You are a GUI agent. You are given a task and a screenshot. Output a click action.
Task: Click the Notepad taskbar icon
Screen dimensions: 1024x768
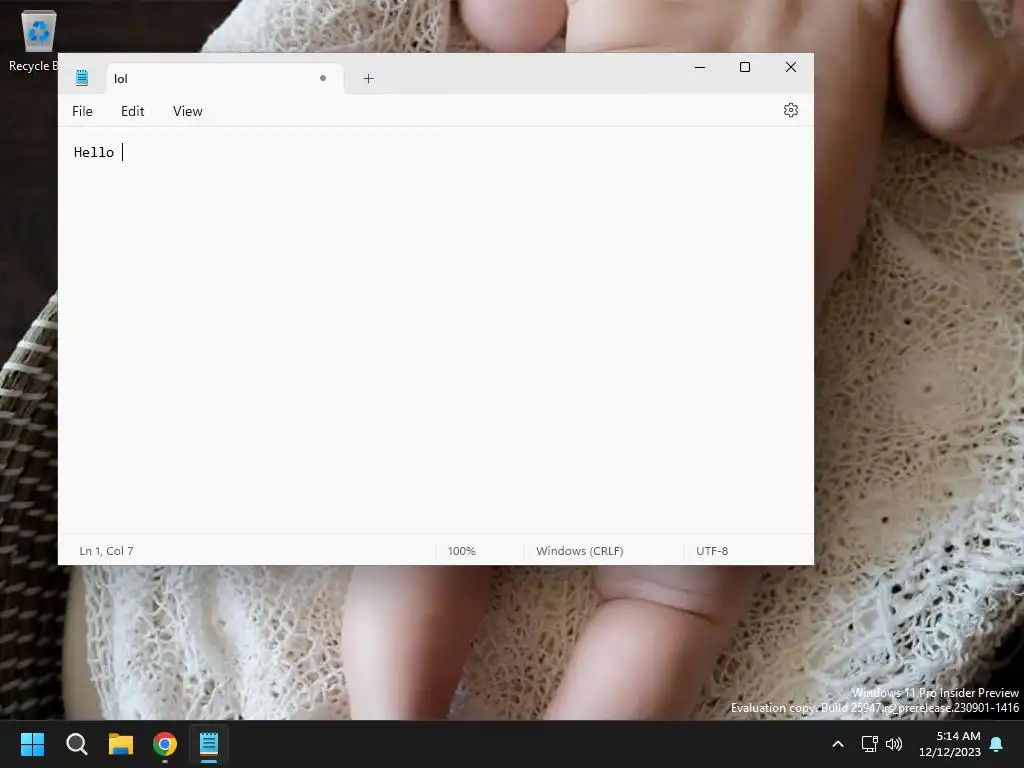[x=209, y=744]
